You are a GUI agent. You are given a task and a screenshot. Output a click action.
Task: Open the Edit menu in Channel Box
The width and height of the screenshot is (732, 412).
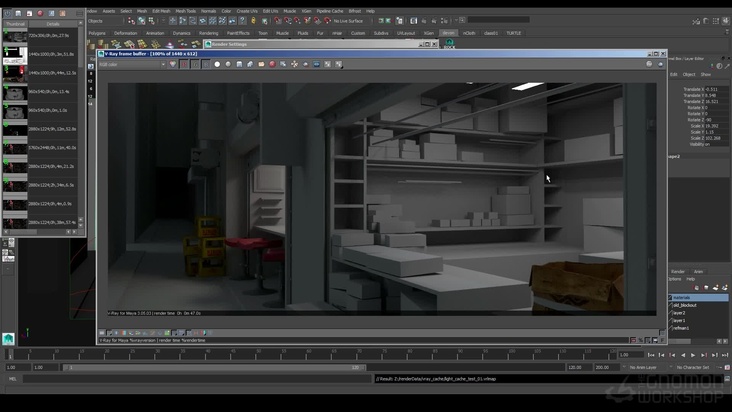tap(674, 75)
